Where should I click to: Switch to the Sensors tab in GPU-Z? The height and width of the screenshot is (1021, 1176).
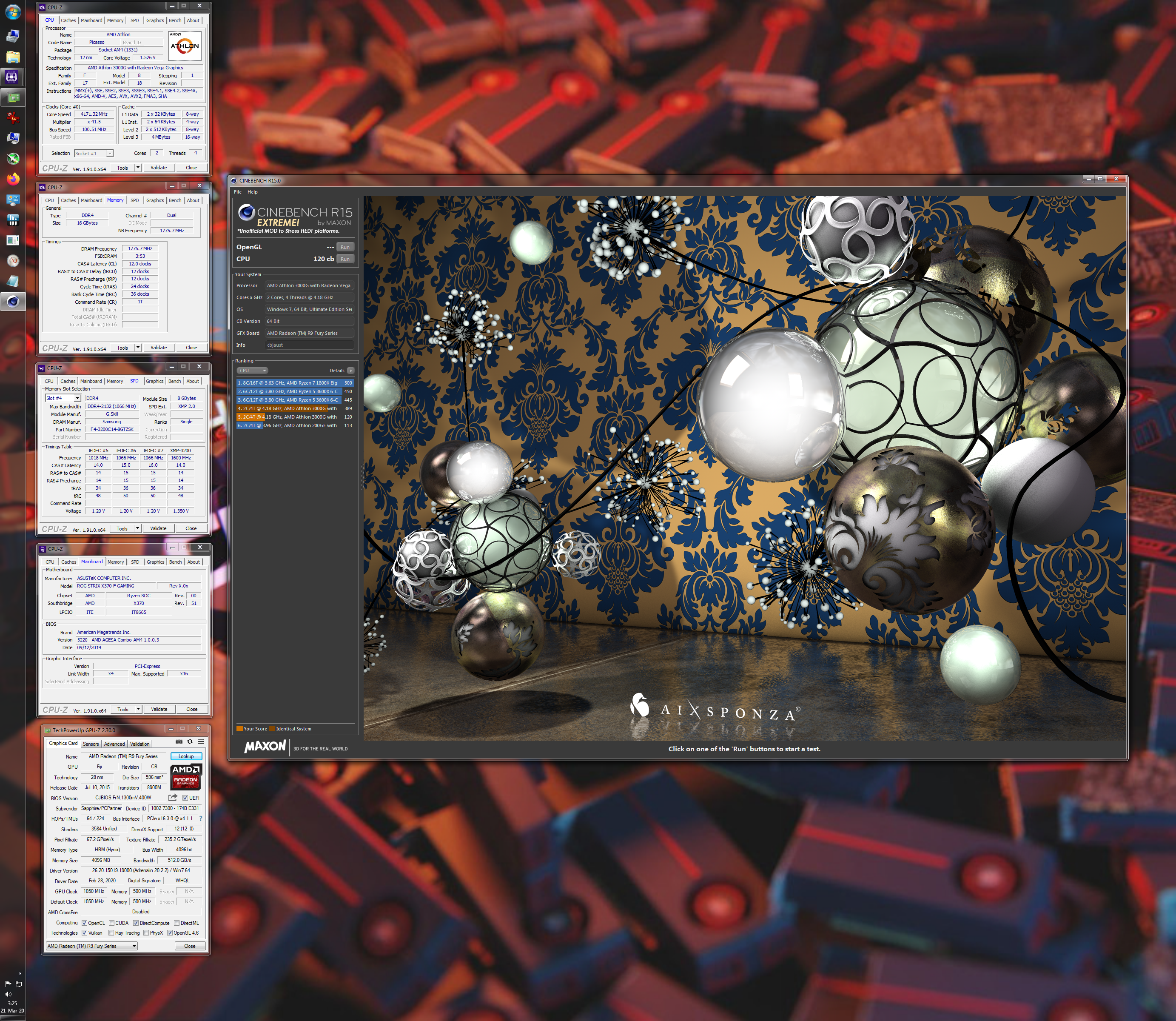(x=91, y=744)
